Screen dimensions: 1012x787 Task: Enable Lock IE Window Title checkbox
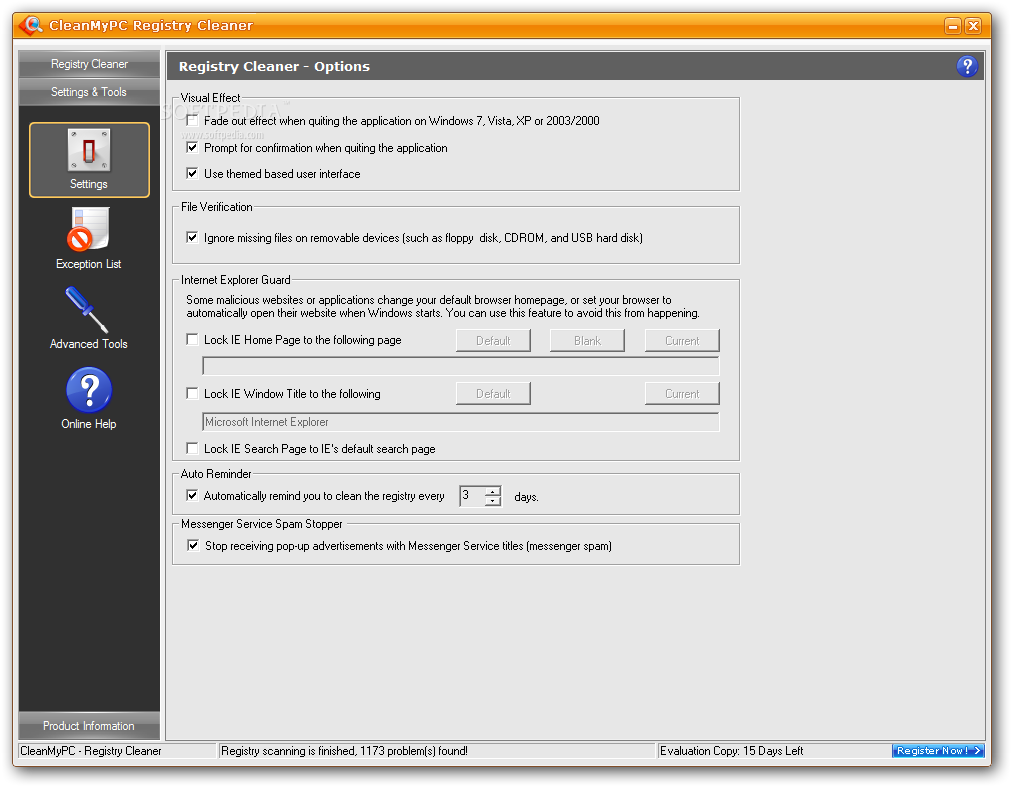coord(192,393)
